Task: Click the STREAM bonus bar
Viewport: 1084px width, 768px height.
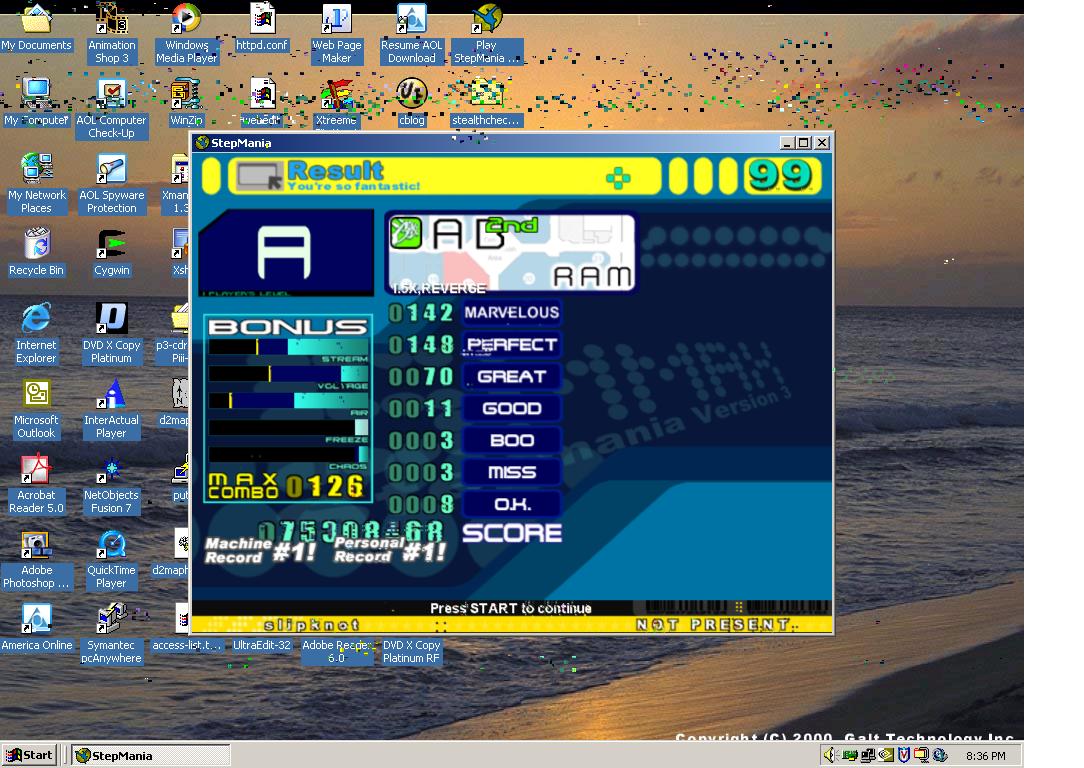Action: 288,346
